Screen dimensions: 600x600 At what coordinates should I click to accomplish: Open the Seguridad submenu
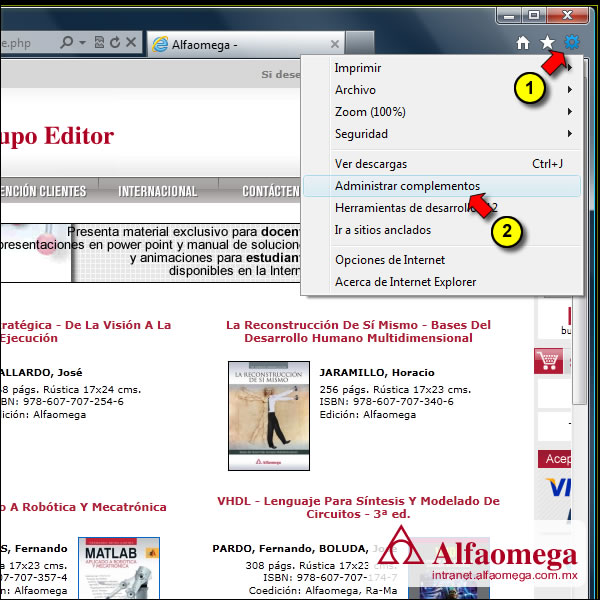442,134
